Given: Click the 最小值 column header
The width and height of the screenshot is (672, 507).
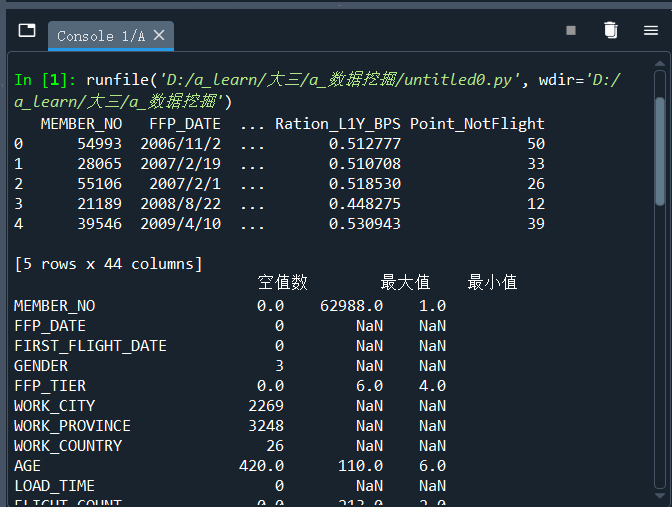Looking at the screenshot, I should point(492,282).
